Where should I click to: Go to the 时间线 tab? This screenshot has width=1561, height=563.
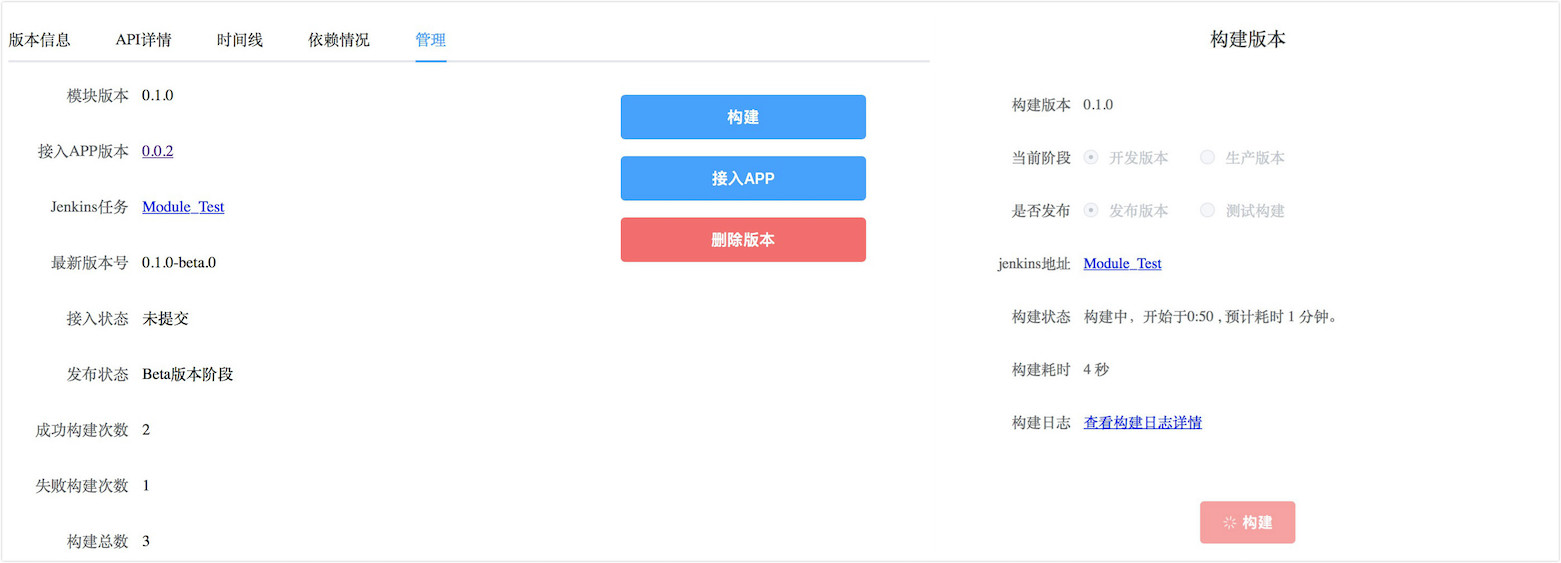pos(240,40)
